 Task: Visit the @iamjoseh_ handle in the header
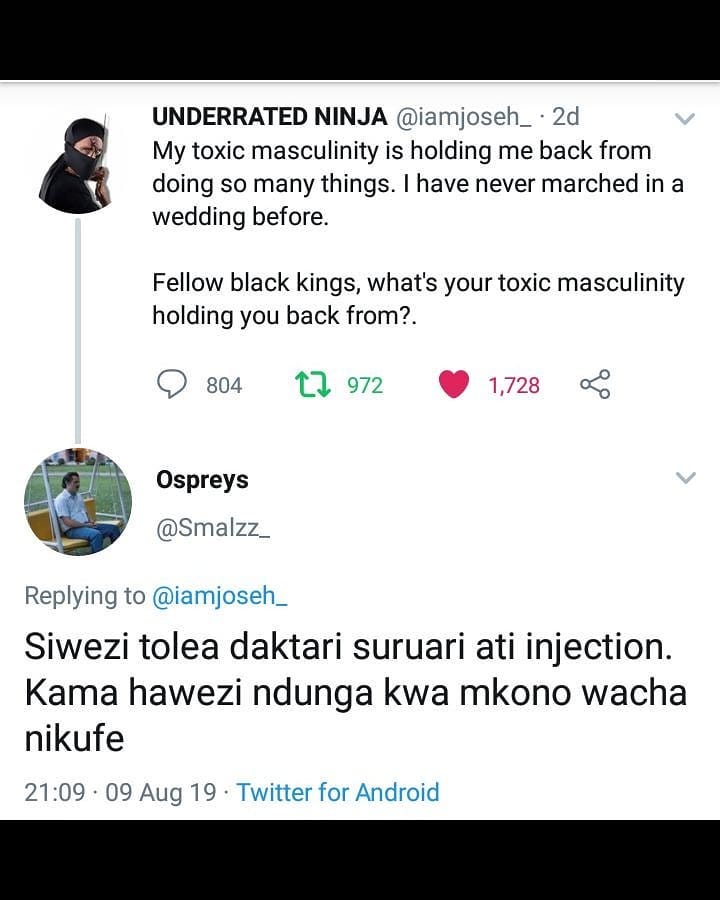point(463,118)
